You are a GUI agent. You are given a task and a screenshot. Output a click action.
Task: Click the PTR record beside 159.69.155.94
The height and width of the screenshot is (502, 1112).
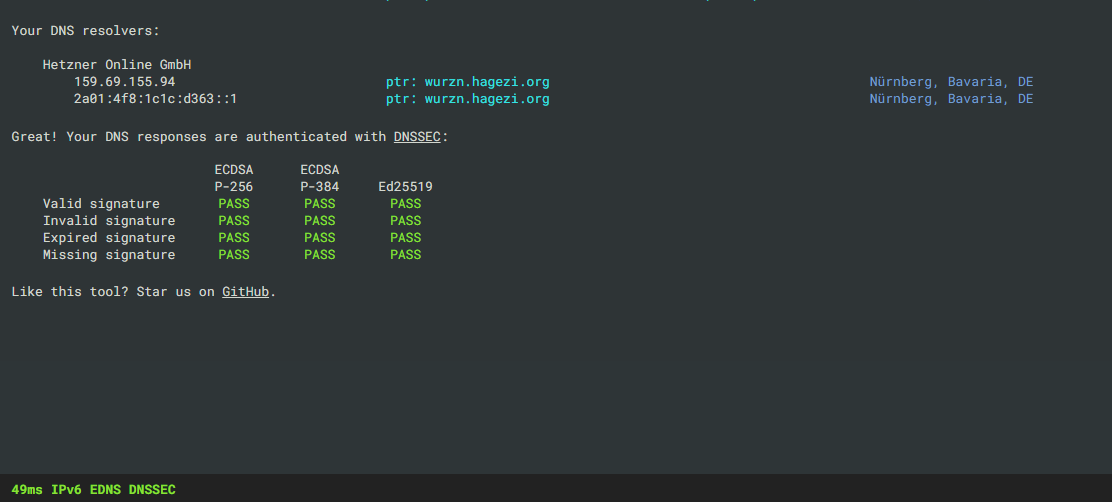pos(467,82)
